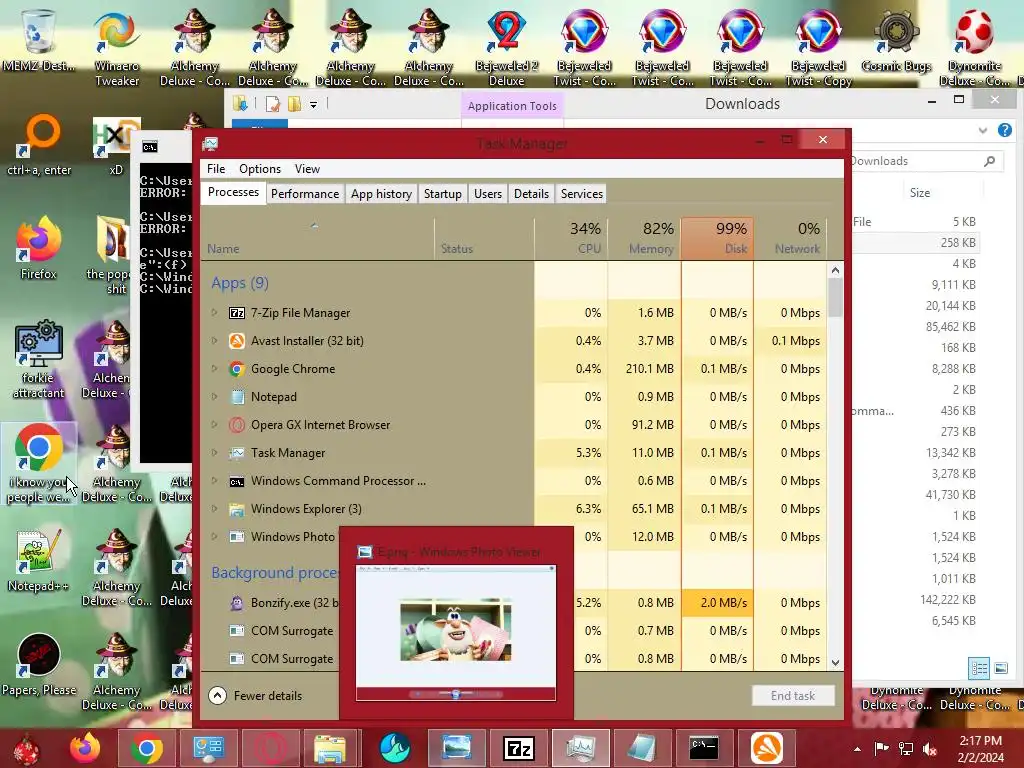1024x768 pixels.
Task: Switch to the Startup tab
Action: click(443, 194)
